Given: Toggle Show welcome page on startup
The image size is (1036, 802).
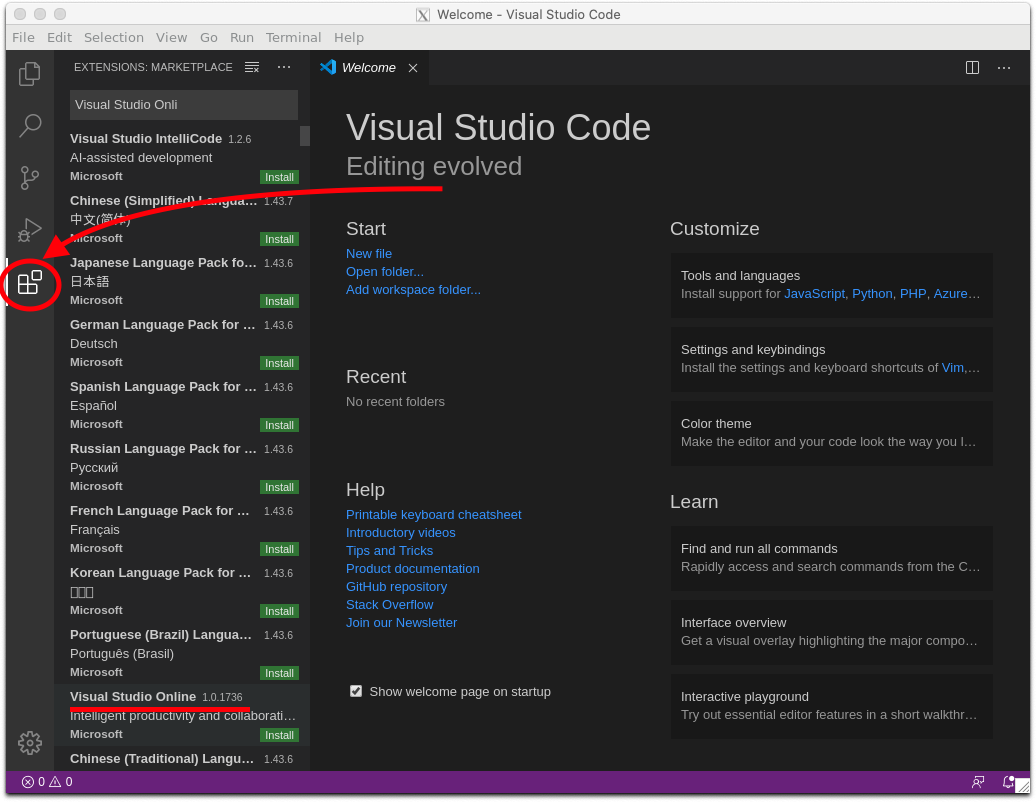Looking at the screenshot, I should pyautogui.click(x=356, y=692).
